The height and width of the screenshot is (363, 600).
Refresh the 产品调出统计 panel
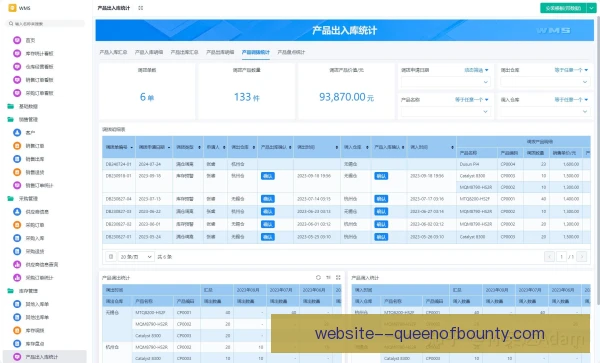[x=318, y=277]
